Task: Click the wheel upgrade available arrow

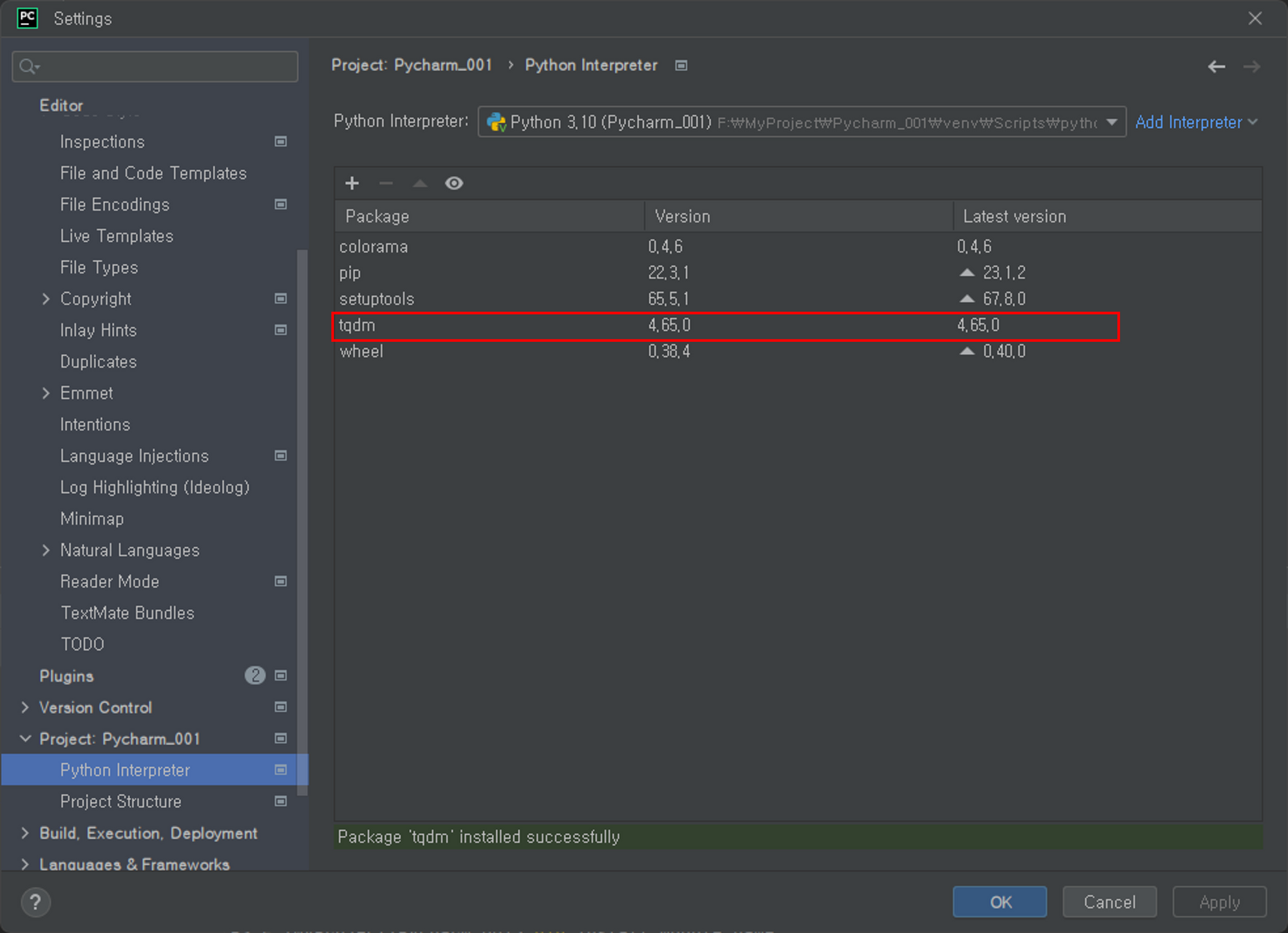Action: (x=967, y=352)
